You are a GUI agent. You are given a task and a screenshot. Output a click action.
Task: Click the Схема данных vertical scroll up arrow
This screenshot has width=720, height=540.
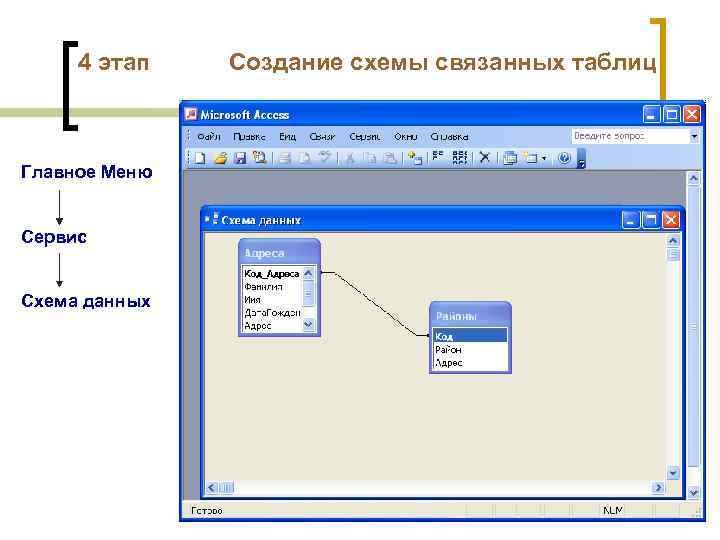point(673,241)
